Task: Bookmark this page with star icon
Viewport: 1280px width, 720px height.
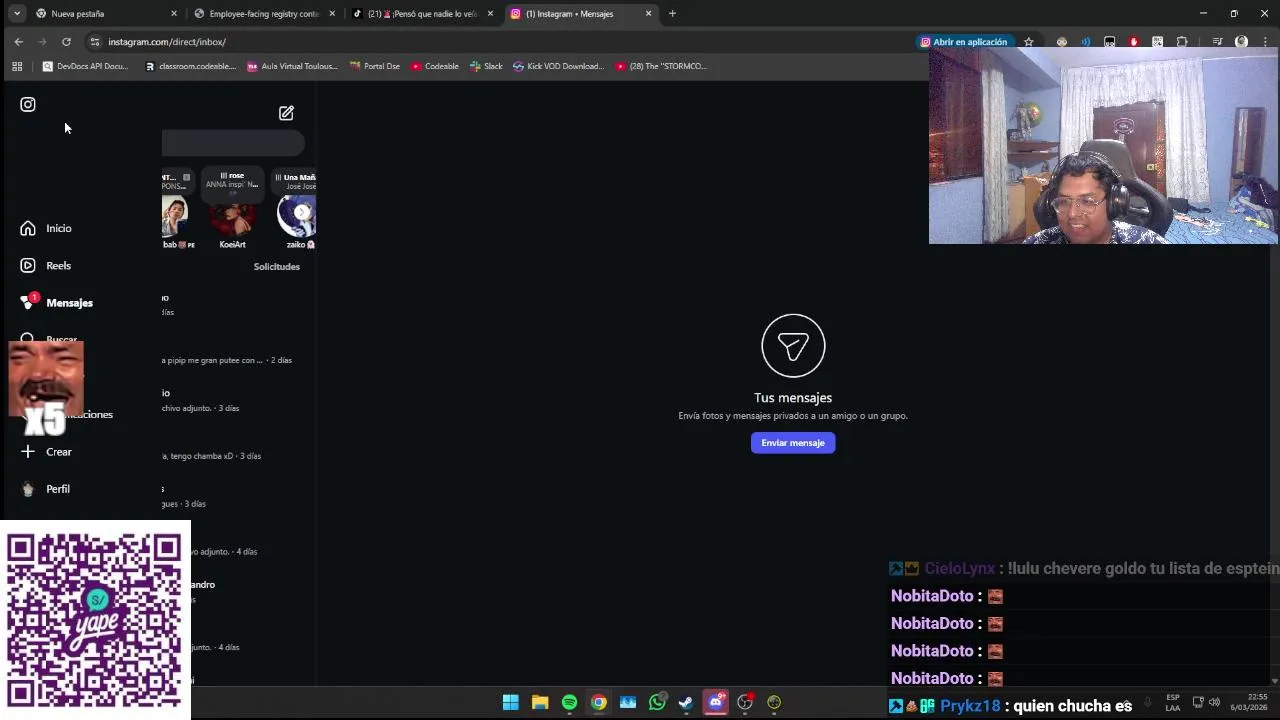Action: pyautogui.click(x=1028, y=42)
